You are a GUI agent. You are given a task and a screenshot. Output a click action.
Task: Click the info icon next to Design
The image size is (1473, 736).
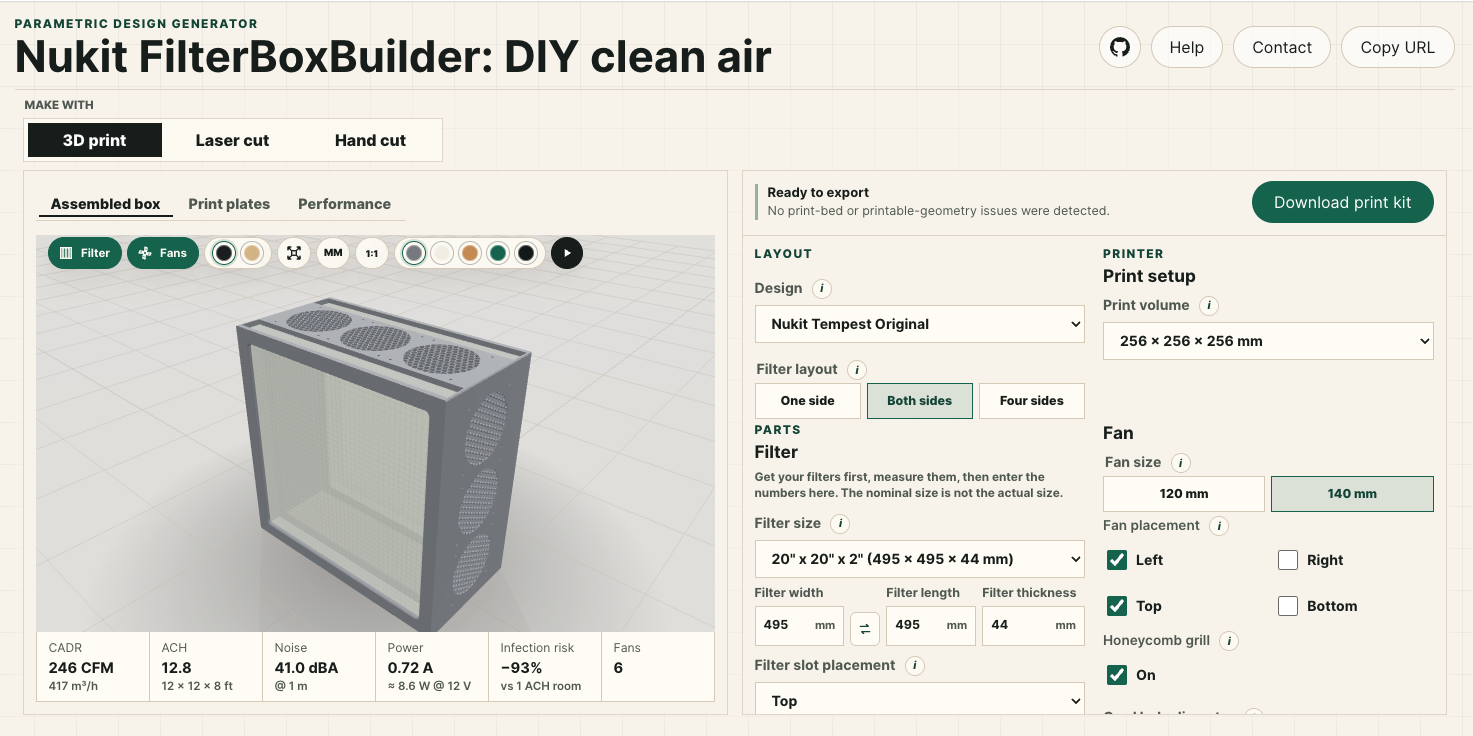(822, 288)
